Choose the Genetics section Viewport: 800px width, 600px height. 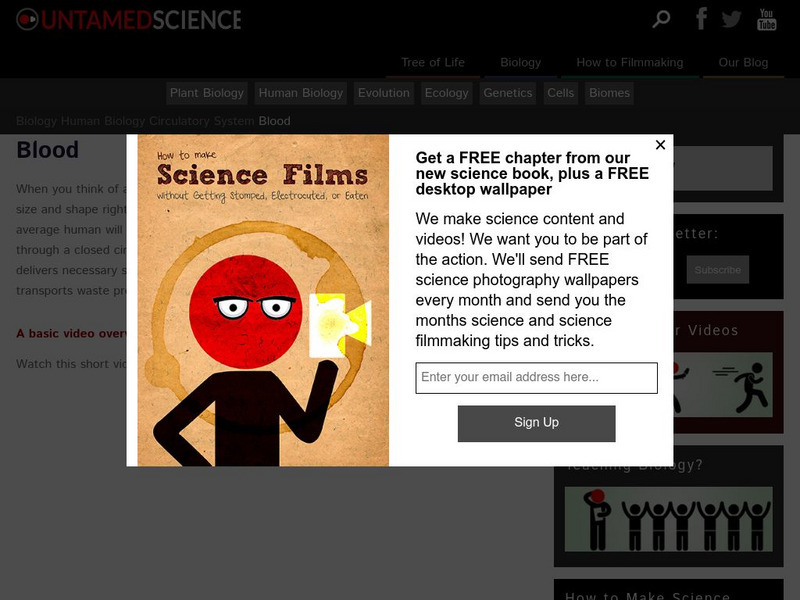[x=508, y=93]
